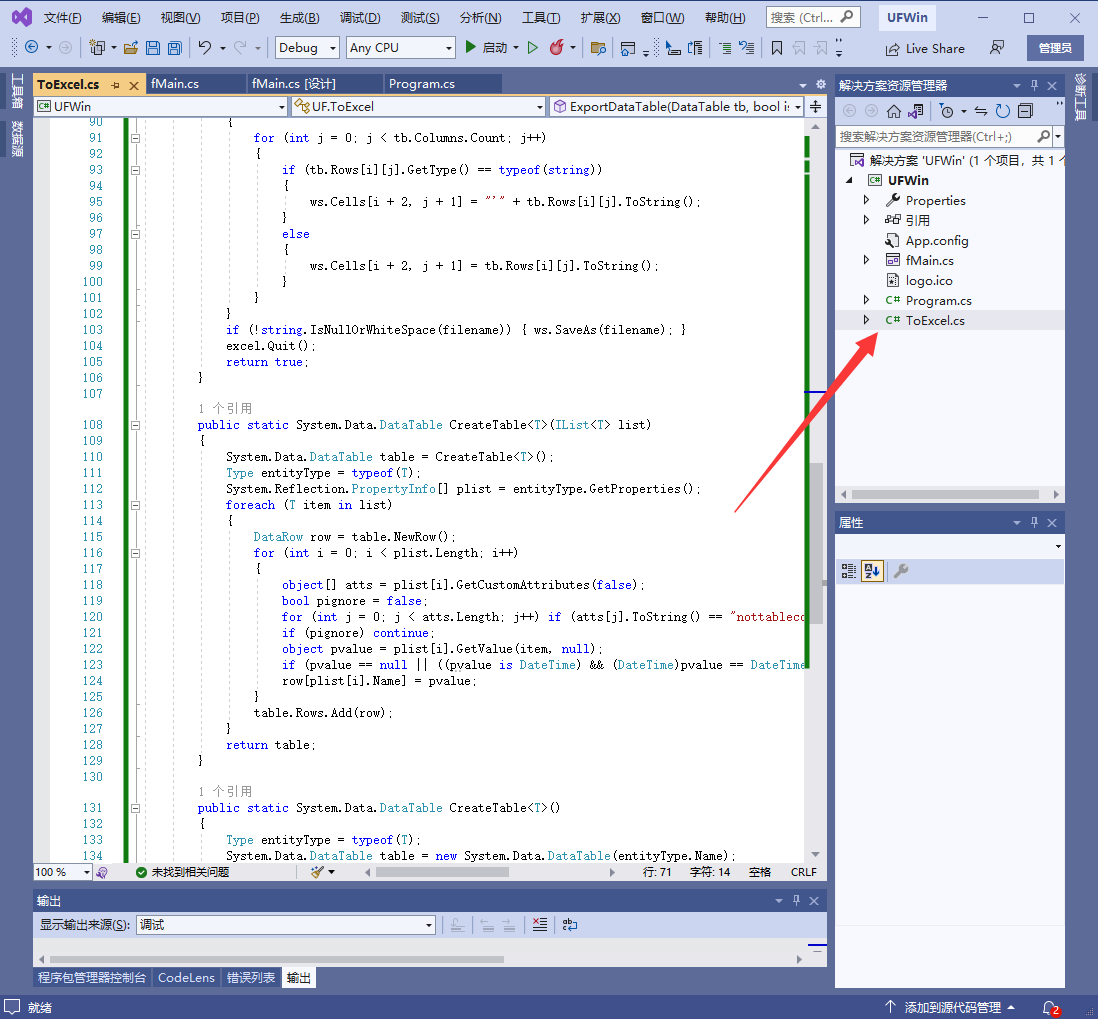
Task: Click the comment selected lines icon
Action: [725, 48]
